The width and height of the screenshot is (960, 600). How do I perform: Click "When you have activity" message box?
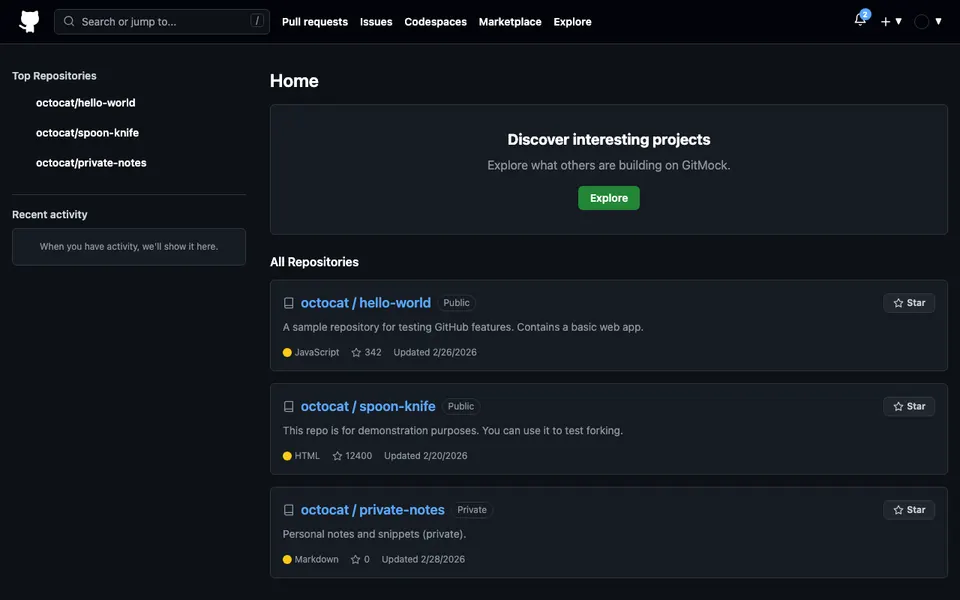(x=129, y=247)
